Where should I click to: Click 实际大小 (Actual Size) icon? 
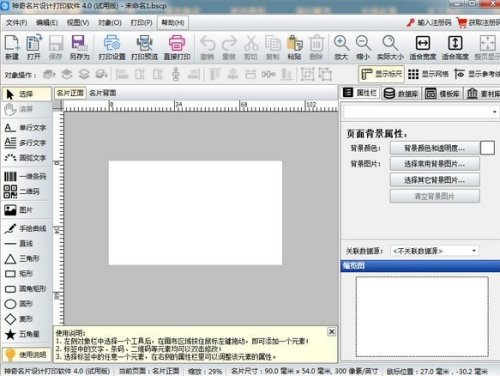(x=390, y=47)
